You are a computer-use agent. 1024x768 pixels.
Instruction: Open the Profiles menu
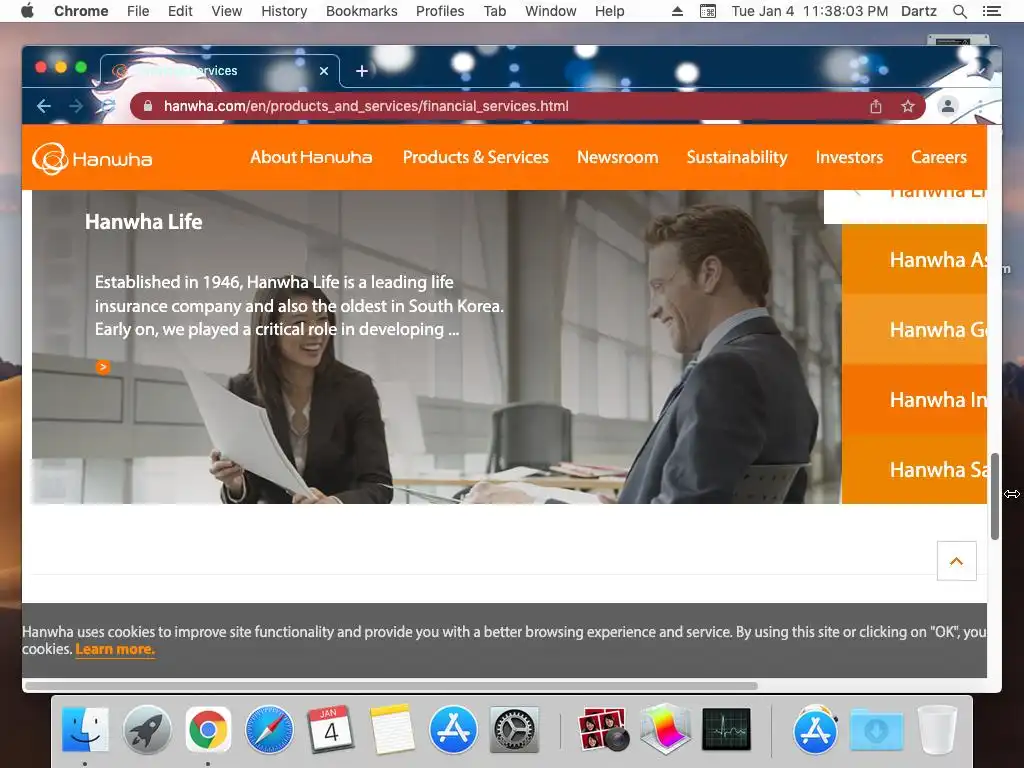(440, 11)
